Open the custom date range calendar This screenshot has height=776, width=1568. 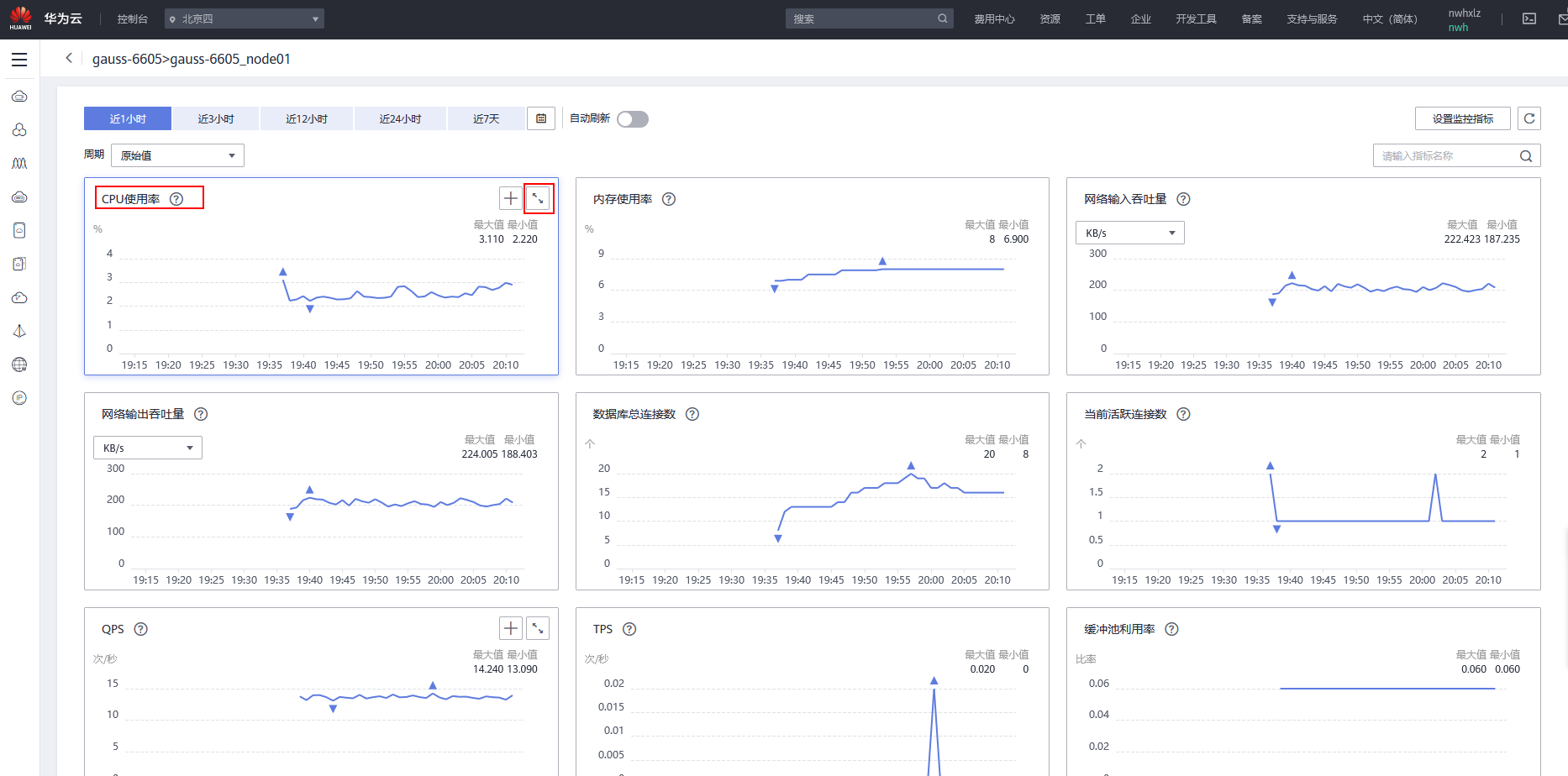pos(541,118)
